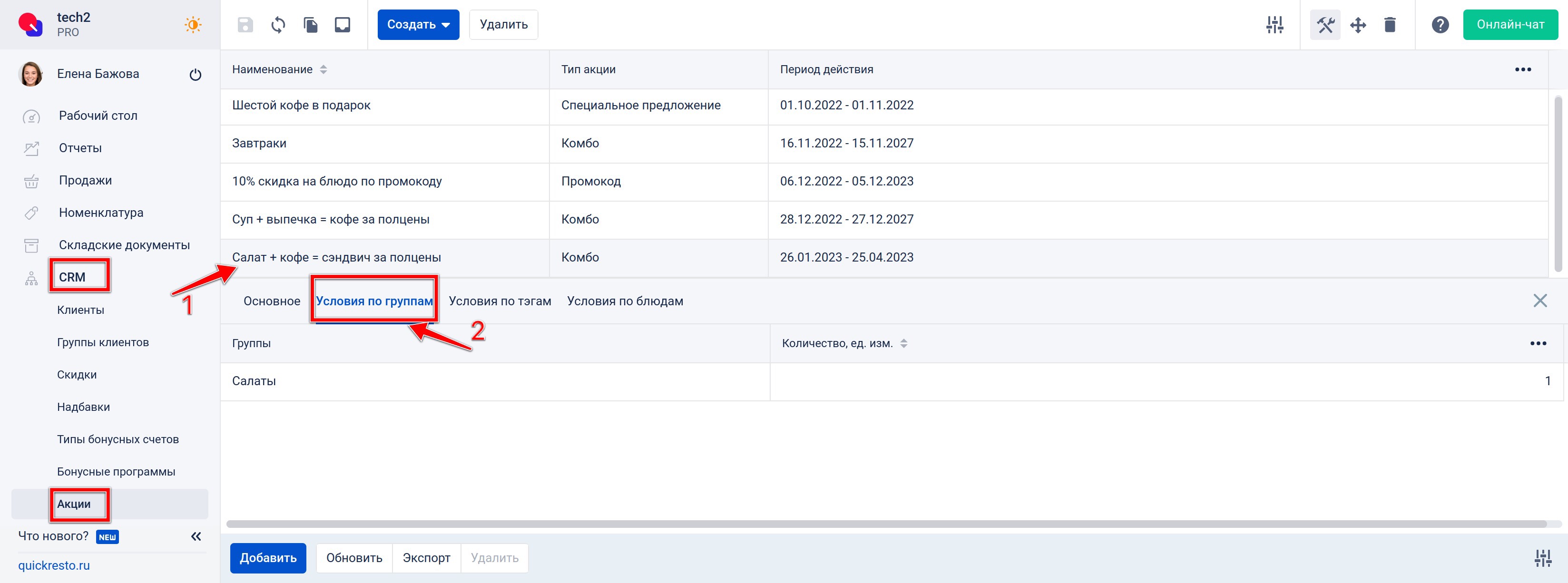The width and height of the screenshot is (1568, 583).
Task: Click the bottom-right sliders settings icon
Action: pos(1543,558)
